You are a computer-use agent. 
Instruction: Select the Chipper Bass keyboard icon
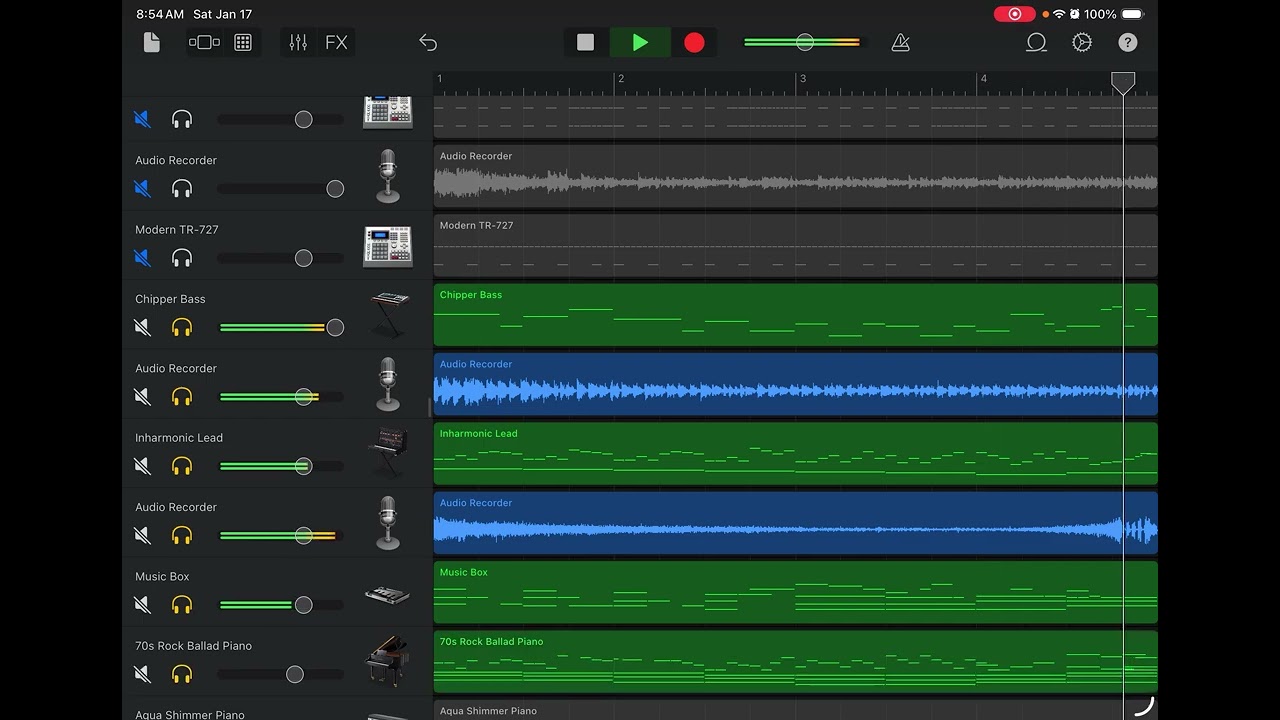click(x=388, y=315)
